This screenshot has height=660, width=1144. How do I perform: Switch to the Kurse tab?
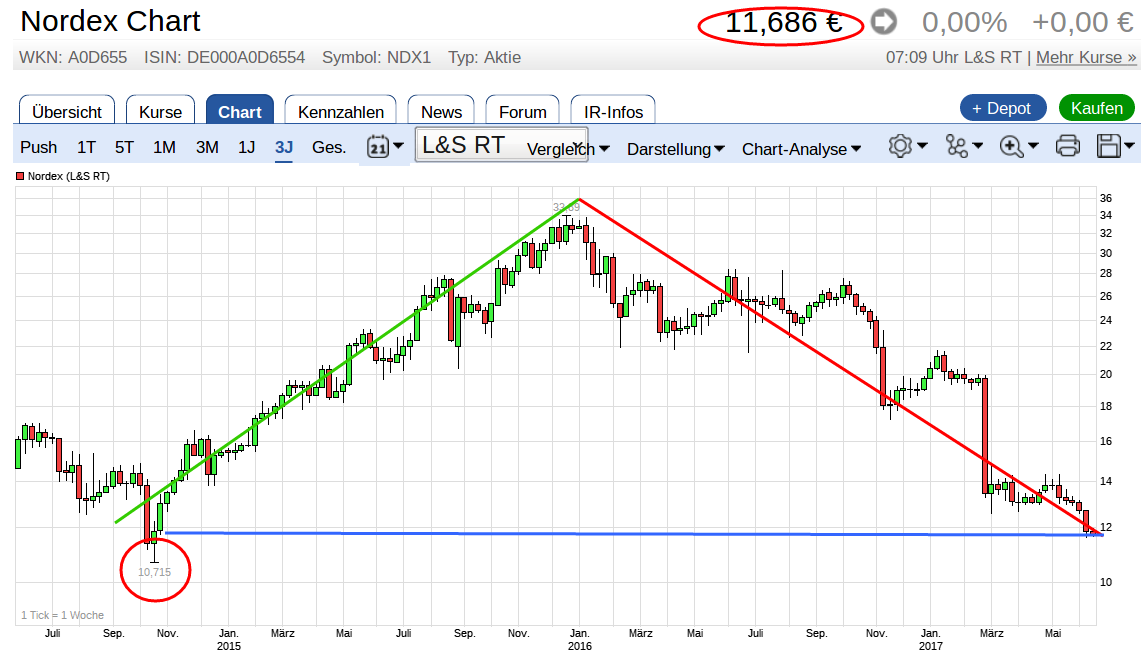160,110
